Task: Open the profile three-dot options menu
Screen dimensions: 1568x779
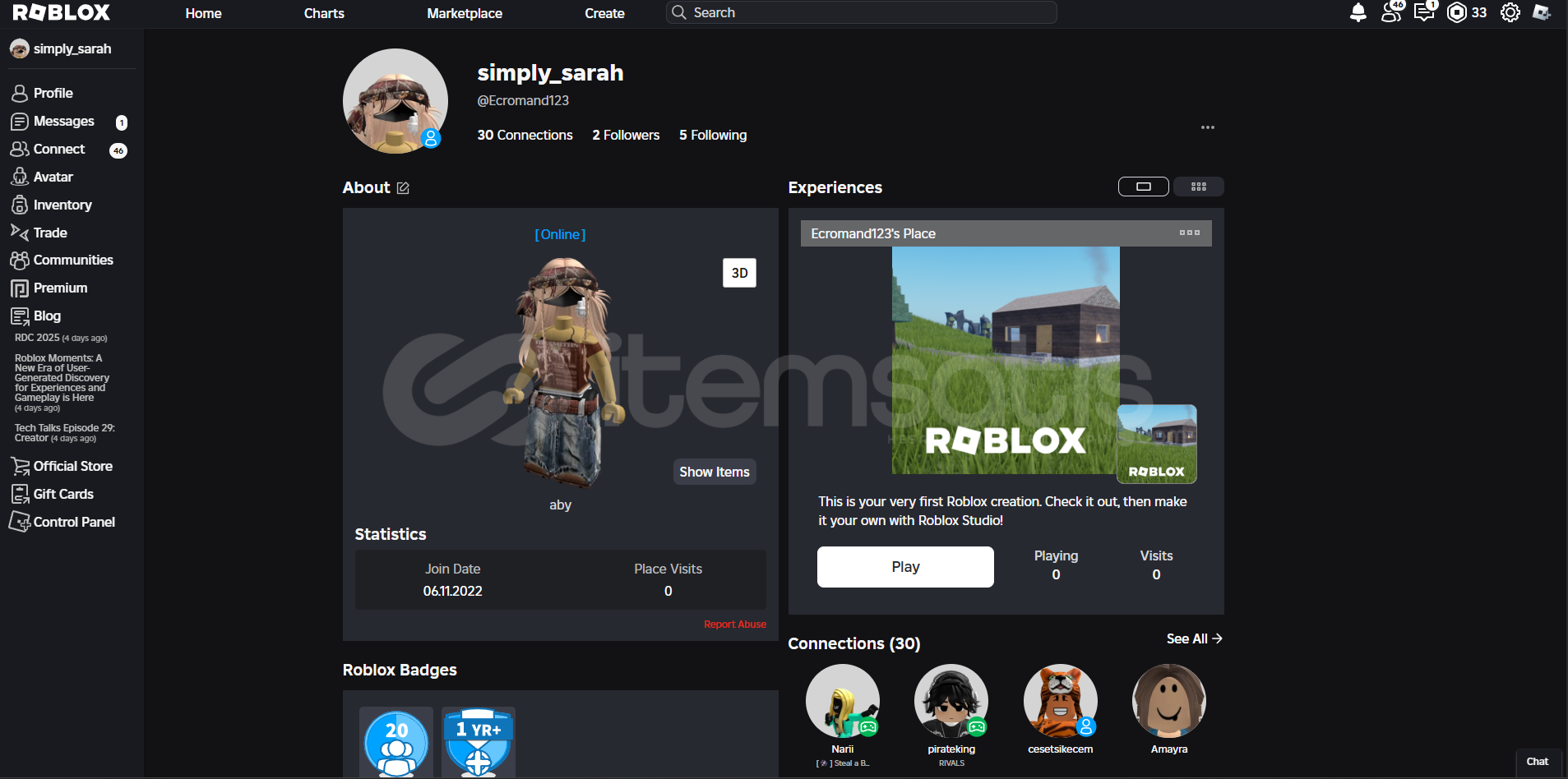Action: 1208,127
